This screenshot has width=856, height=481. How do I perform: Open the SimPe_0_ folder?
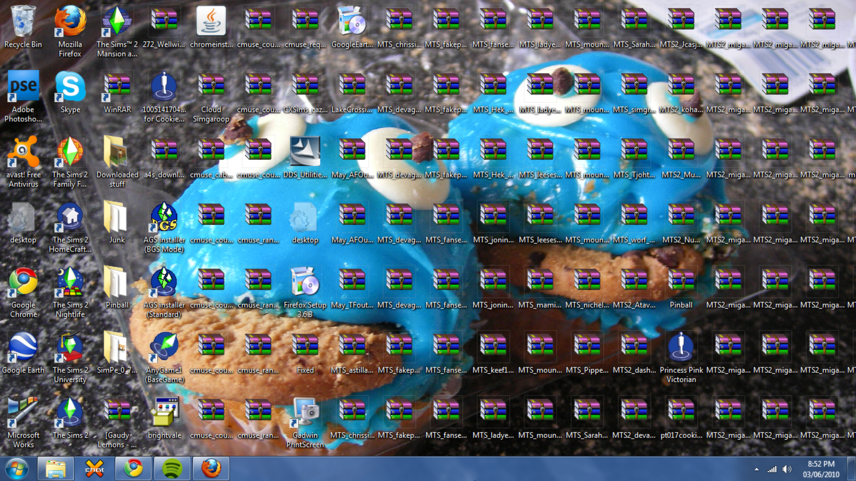(x=117, y=352)
